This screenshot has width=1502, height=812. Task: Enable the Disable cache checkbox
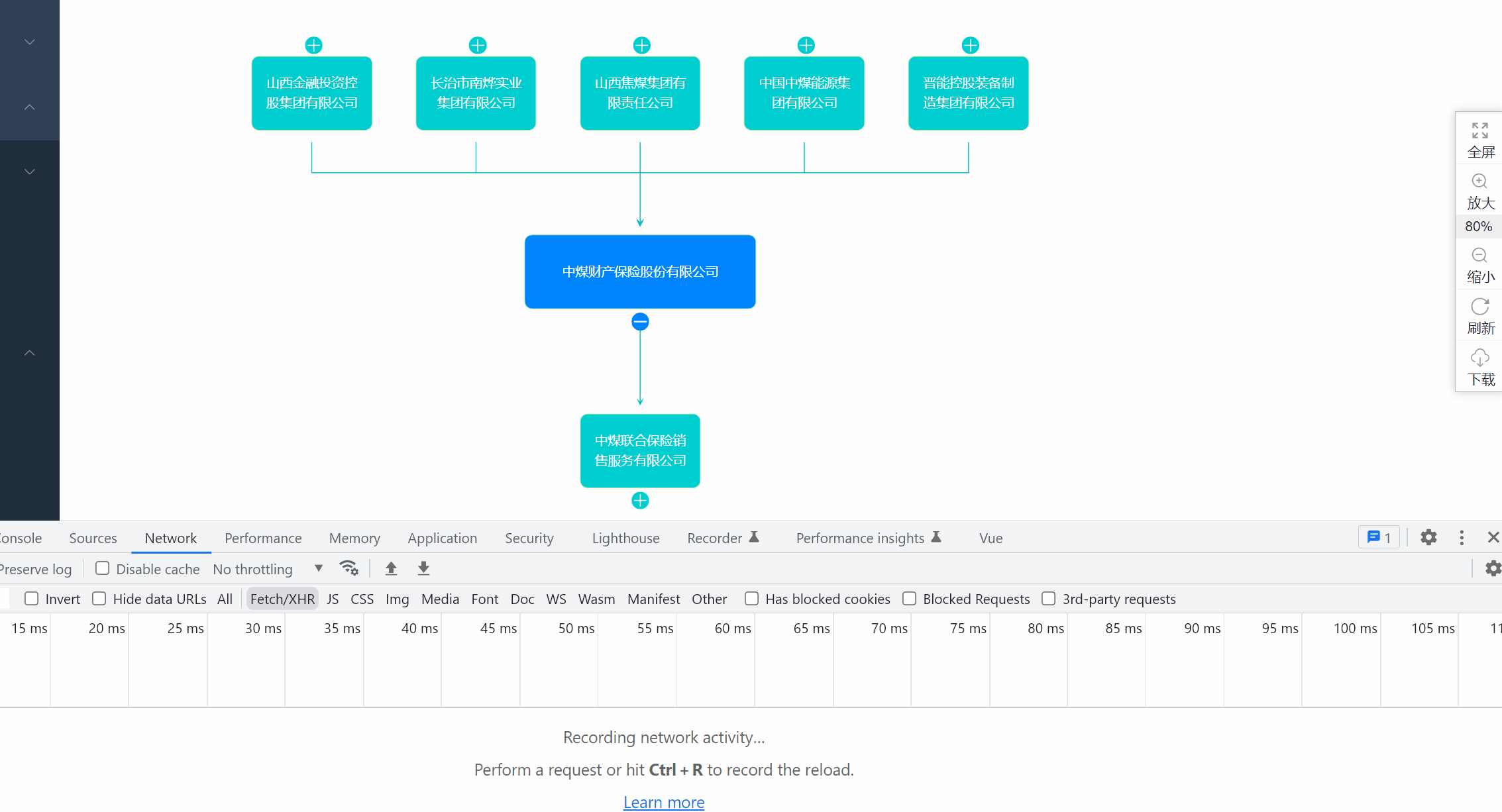tap(102, 568)
